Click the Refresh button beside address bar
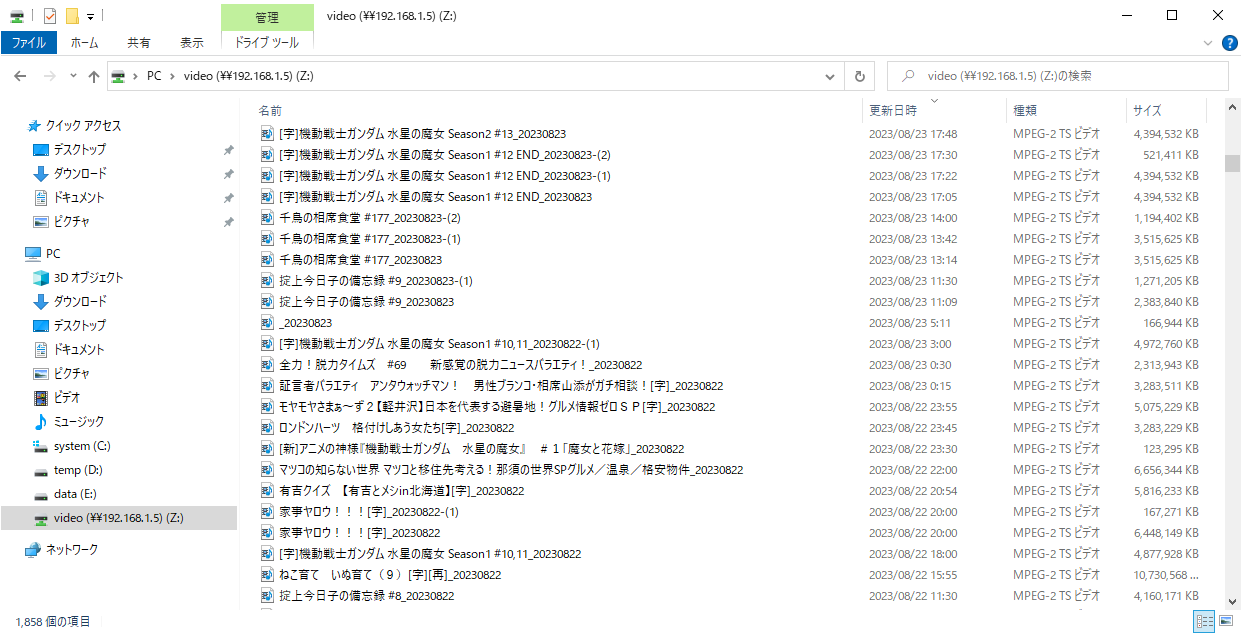The height and width of the screenshot is (634, 1242). click(x=860, y=76)
